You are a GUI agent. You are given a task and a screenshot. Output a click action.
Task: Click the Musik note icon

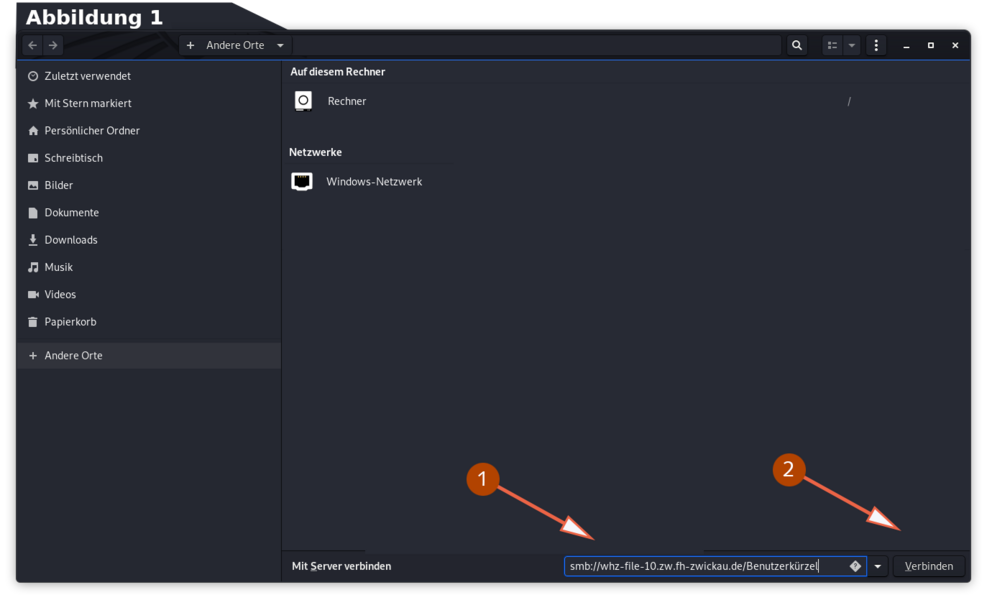33,267
